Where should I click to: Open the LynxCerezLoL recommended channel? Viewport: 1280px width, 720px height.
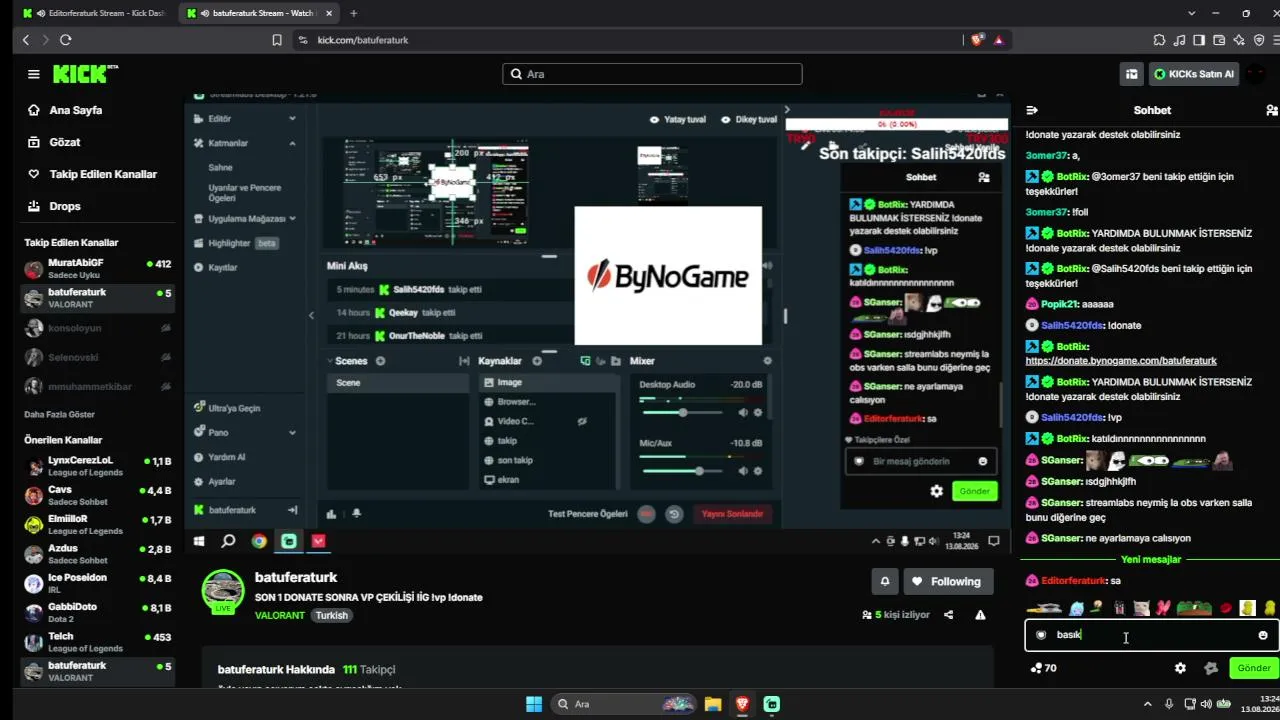point(98,466)
